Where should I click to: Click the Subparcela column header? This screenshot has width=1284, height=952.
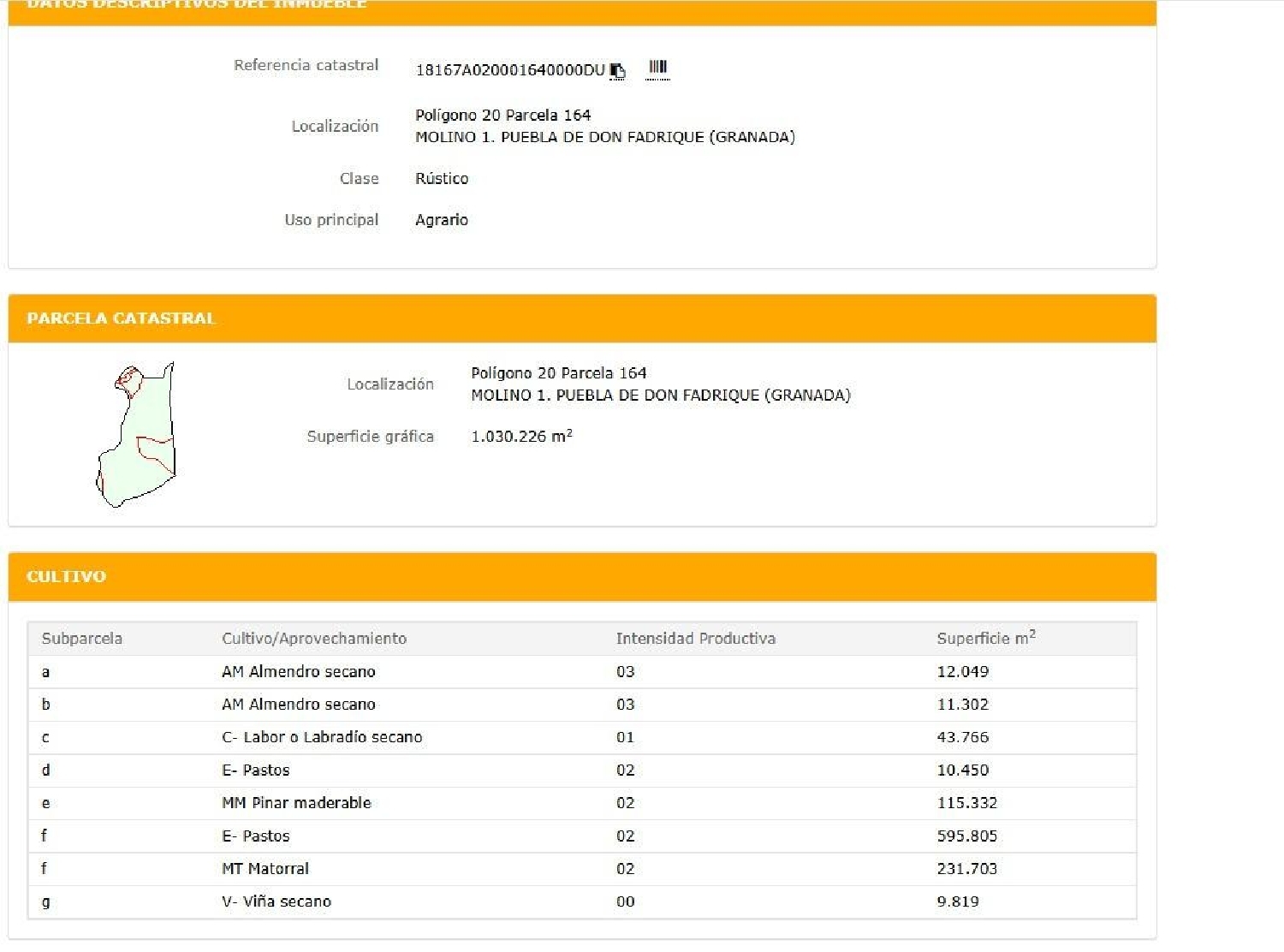tap(82, 639)
